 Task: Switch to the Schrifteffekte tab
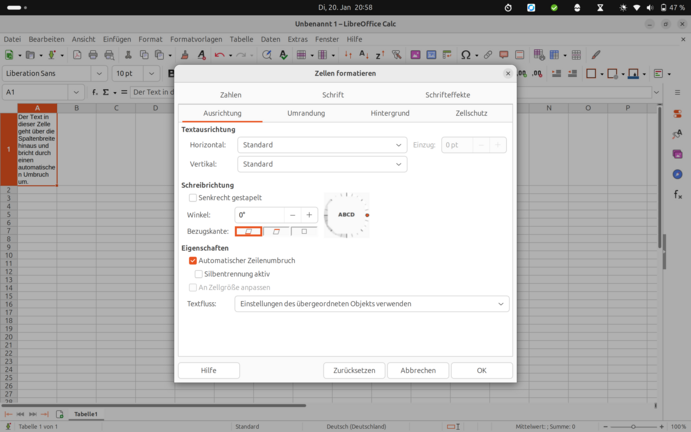coord(447,95)
